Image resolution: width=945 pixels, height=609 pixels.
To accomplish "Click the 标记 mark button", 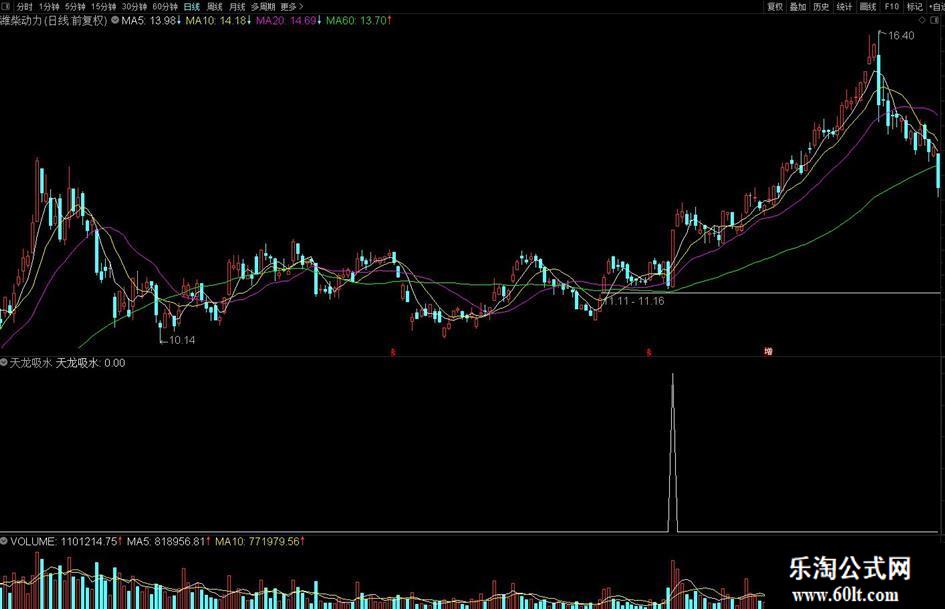I will pyautogui.click(x=915, y=7).
